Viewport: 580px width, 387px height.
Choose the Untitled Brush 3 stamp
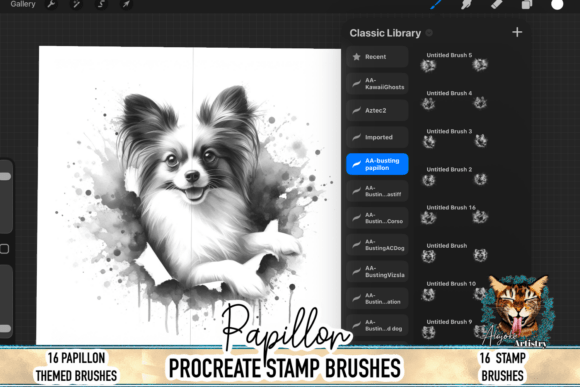pyautogui.click(x=454, y=138)
